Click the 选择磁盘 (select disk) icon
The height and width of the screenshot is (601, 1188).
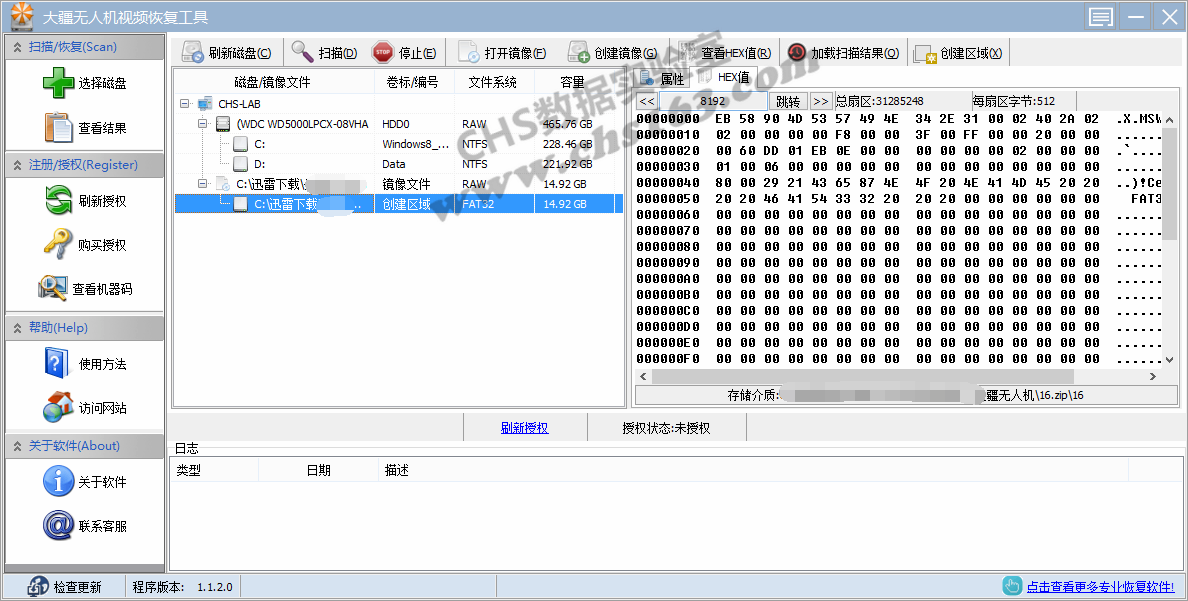pos(58,83)
